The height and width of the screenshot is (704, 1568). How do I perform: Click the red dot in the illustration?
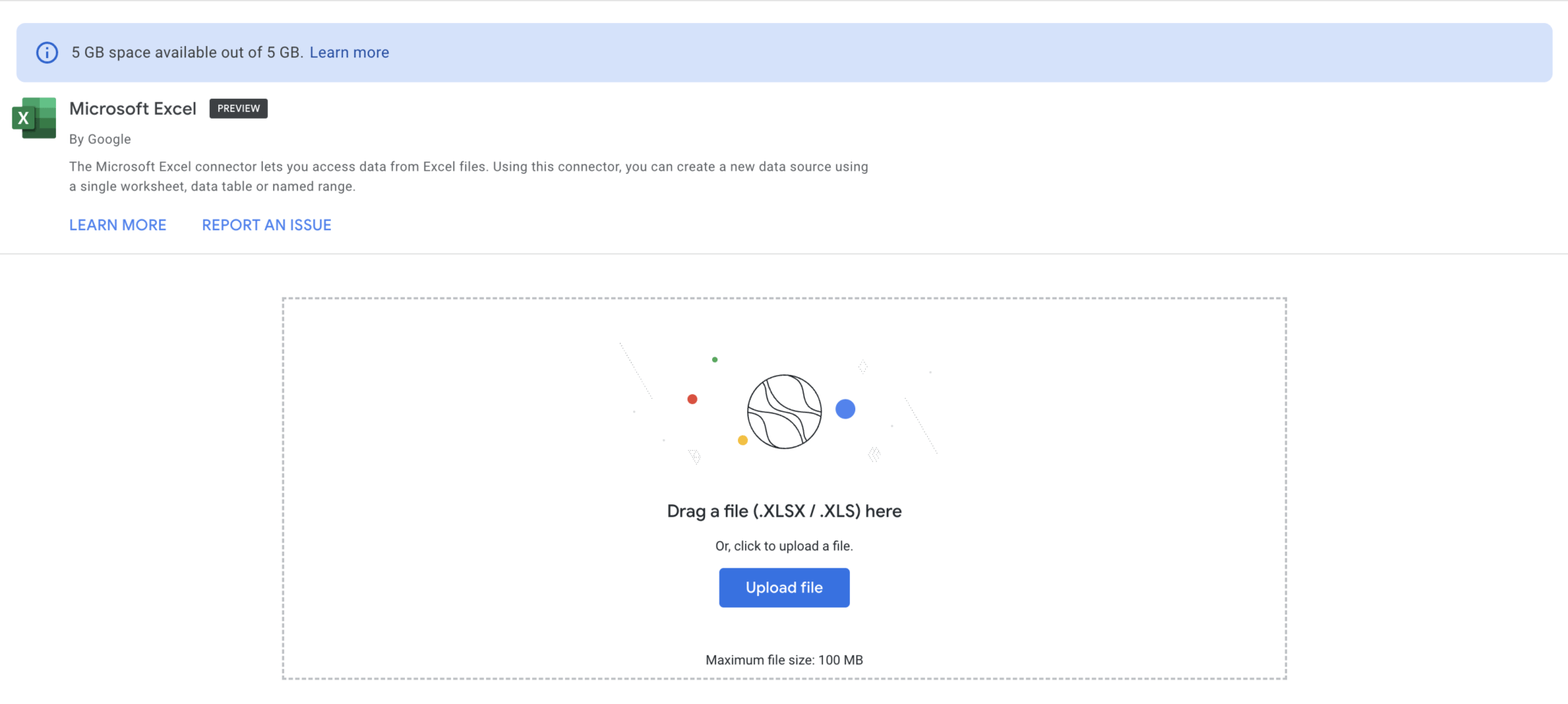[x=693, y=398]
